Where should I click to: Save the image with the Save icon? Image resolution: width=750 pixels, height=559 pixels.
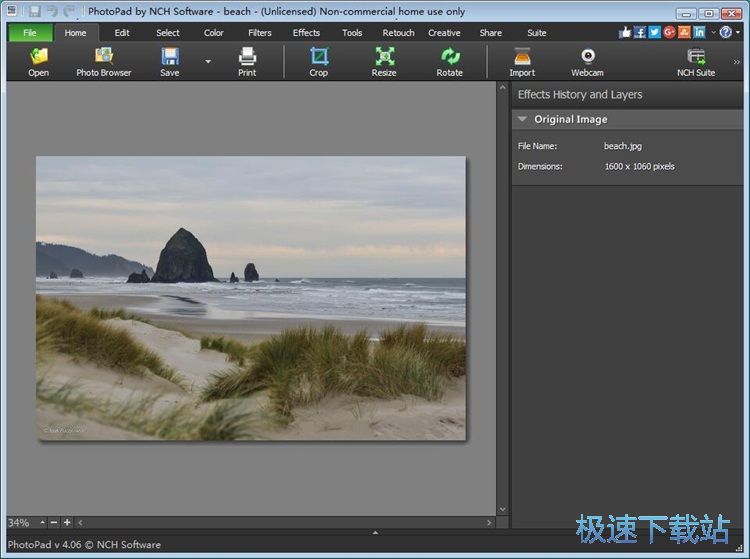170,60
